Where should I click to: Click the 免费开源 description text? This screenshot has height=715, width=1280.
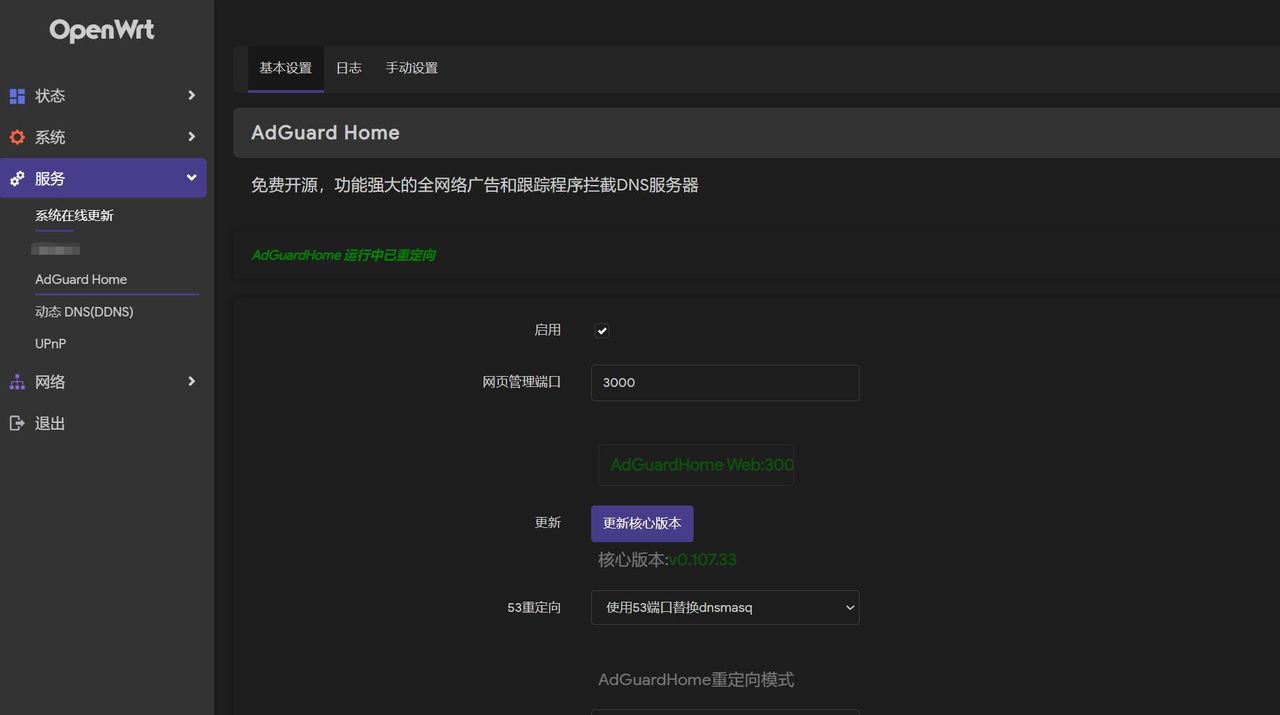[x=475, y=185]
